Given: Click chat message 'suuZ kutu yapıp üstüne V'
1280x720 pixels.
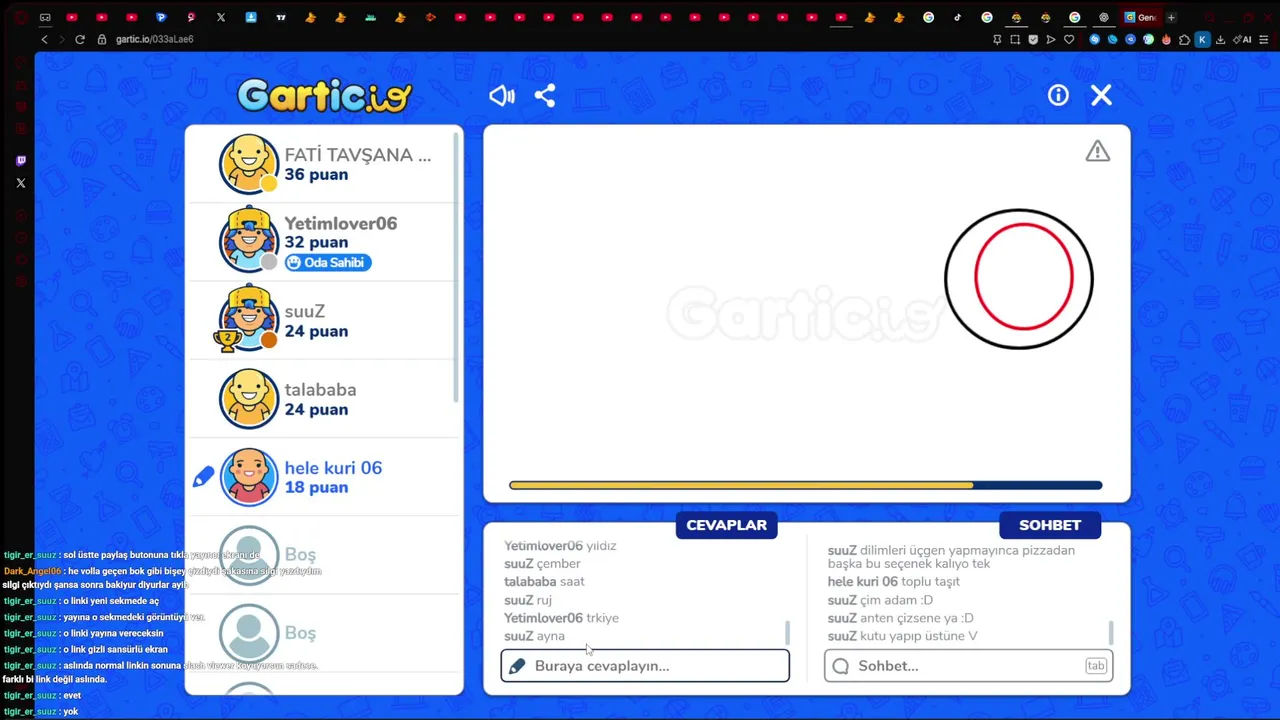Looking at the screenshot, I should 902,636.
